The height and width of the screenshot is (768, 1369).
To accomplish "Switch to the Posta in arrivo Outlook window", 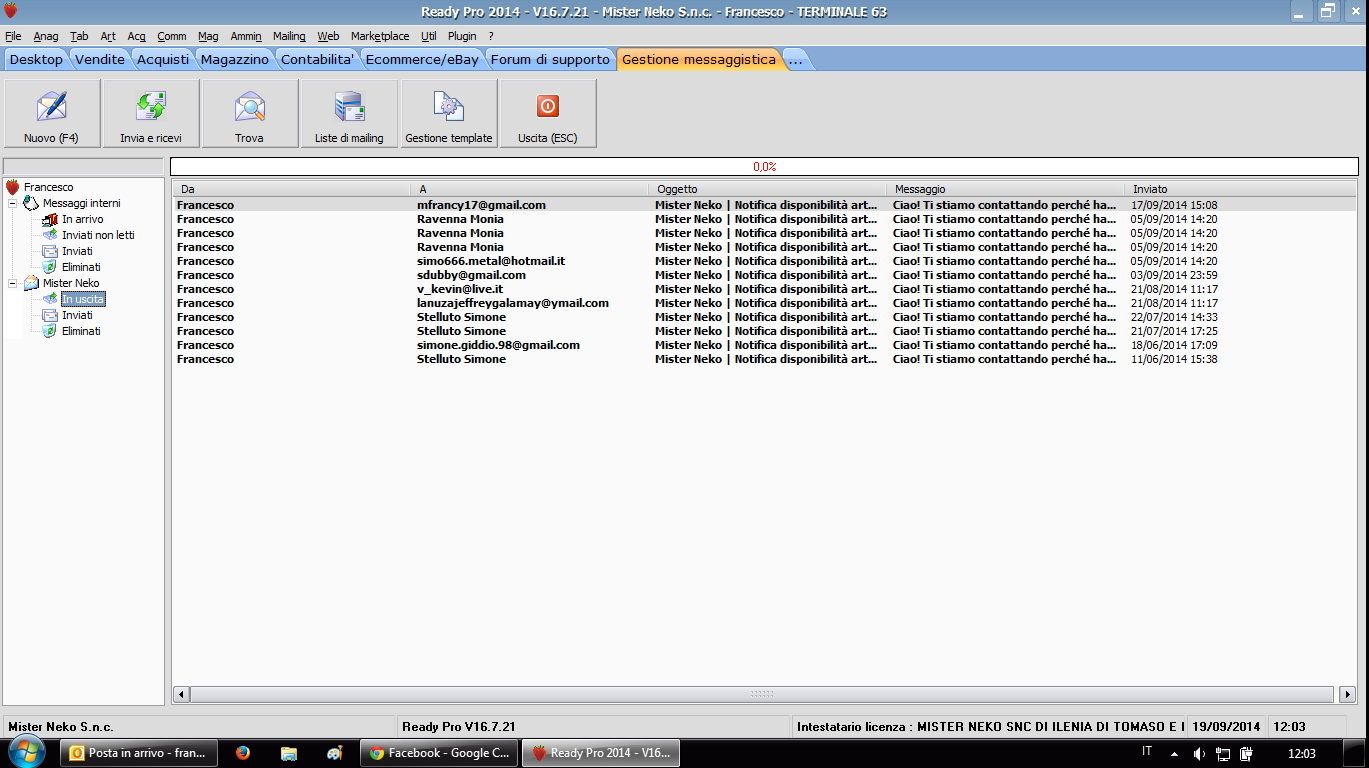I will tap(139, 753).
